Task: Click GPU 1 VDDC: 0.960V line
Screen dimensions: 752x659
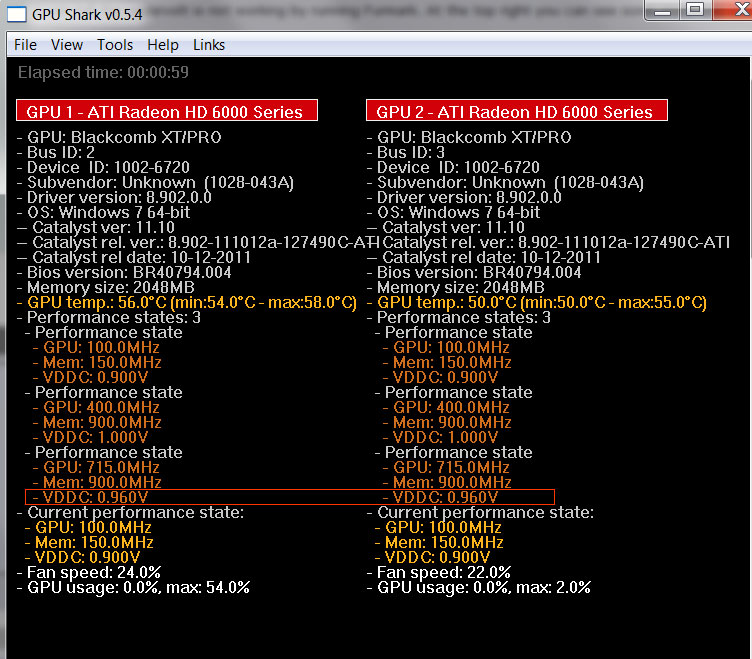Action: pos(91,497)
